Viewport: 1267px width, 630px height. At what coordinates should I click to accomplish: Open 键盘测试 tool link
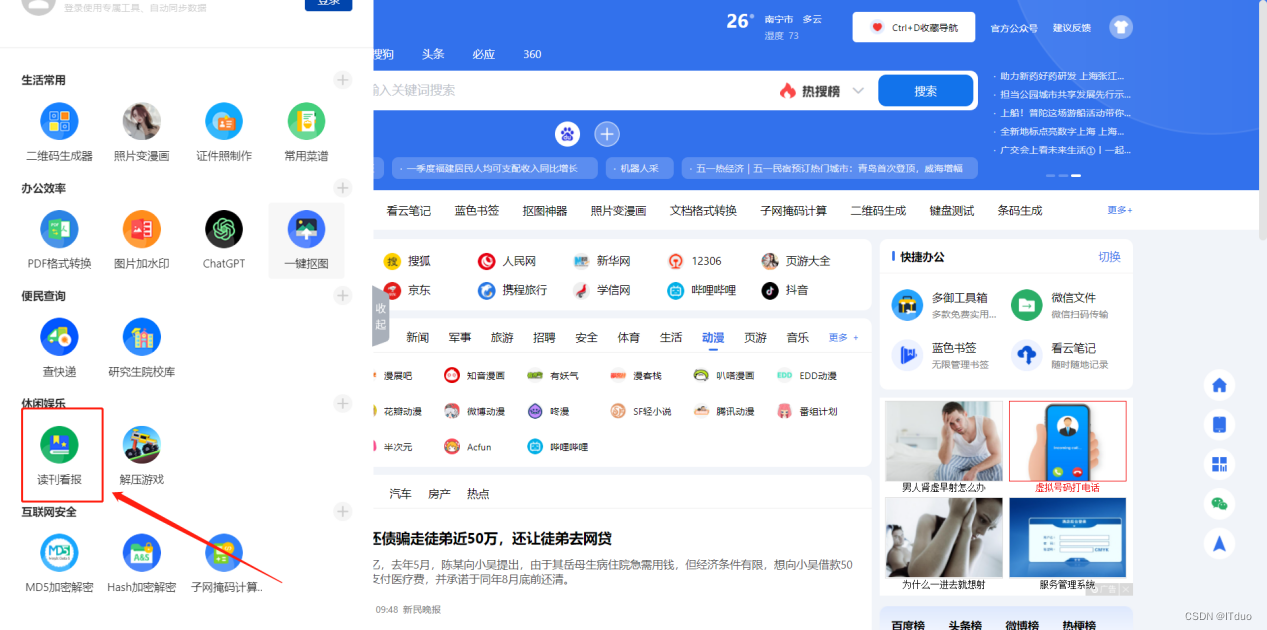click(x=951, y=210)
